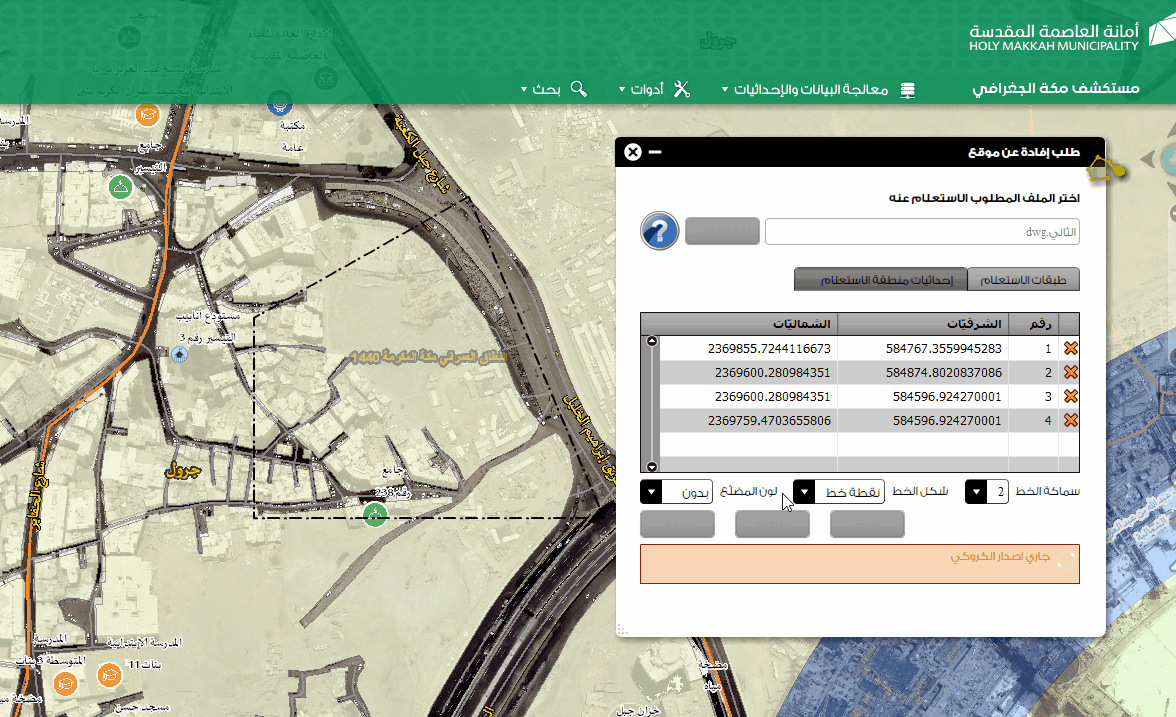Click the رقم column header
Screen dimensions: 1176x717
1034,324
